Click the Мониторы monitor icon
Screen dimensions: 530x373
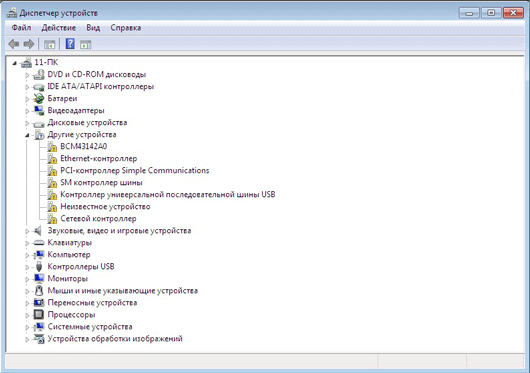click(x=39, y=279)
